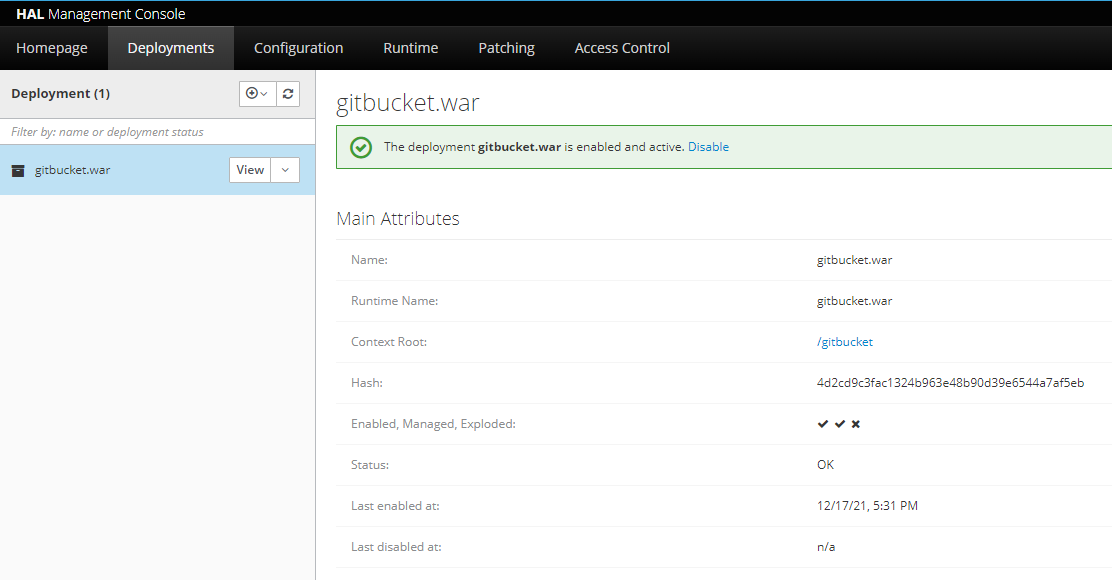The width and height of the screenshot is (1112, 580).
Task: Open the Access Control tab
Action: pos(622,48)
